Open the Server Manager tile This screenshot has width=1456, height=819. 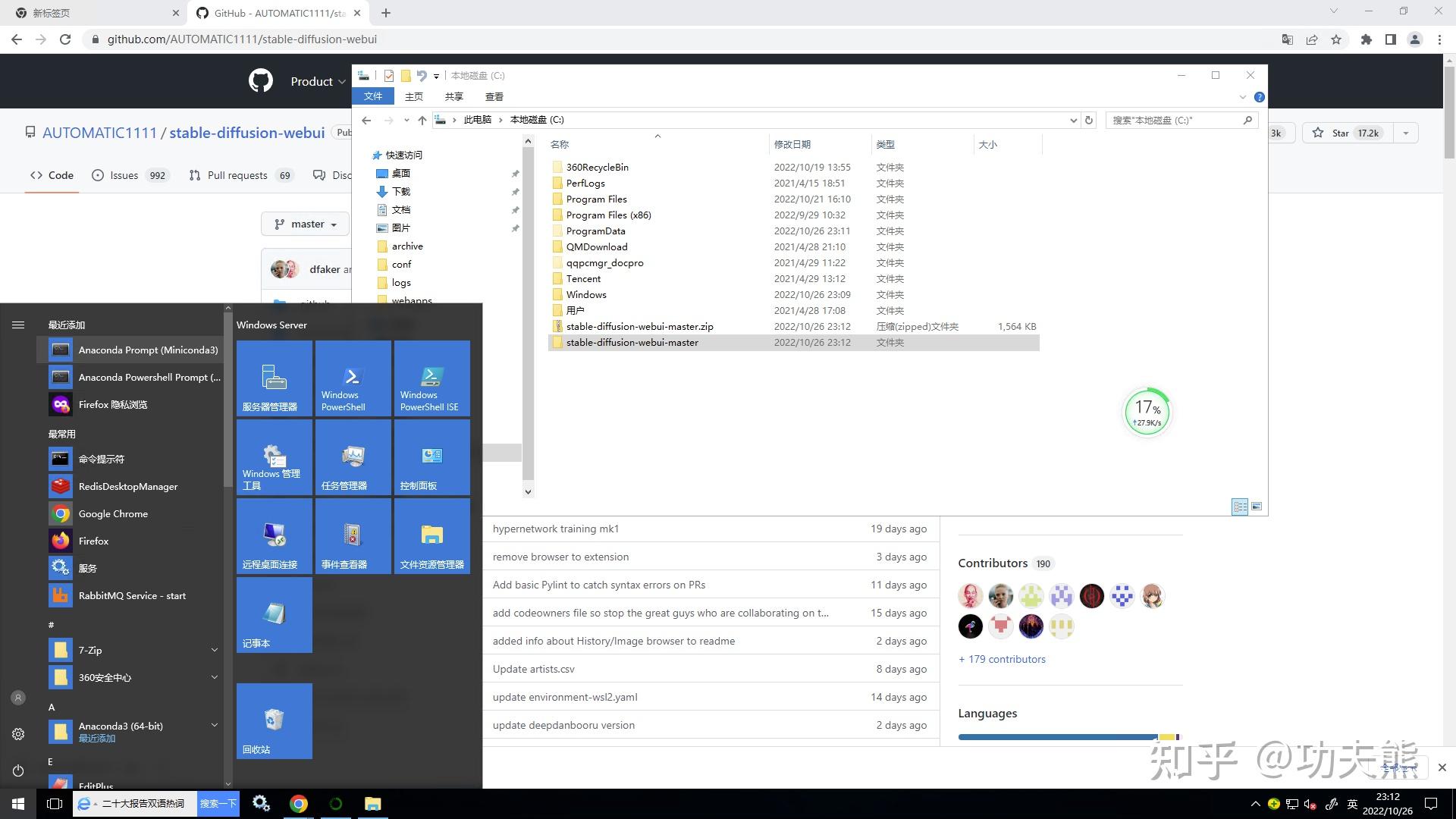click(x=275, y=378)
